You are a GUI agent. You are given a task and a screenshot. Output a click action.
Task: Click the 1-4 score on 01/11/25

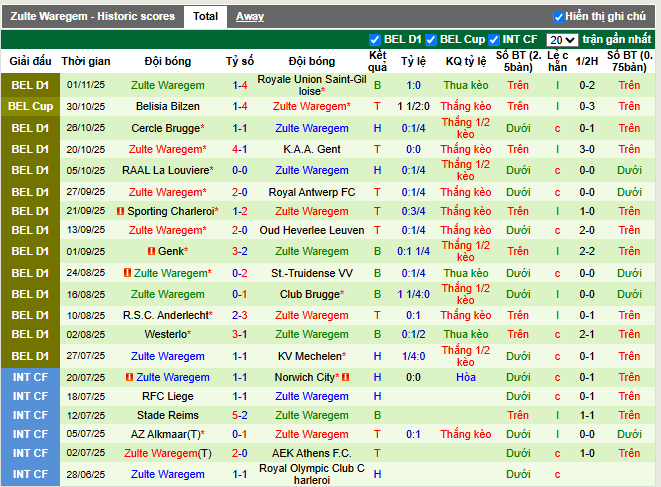(240, 85)
